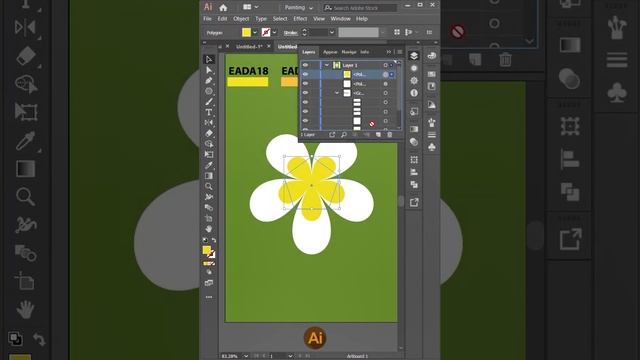The width and height of the screenshot is (640, 360).
Task: Hide the selected yellow polygon sublayer
Action: (x=305, y=74)
